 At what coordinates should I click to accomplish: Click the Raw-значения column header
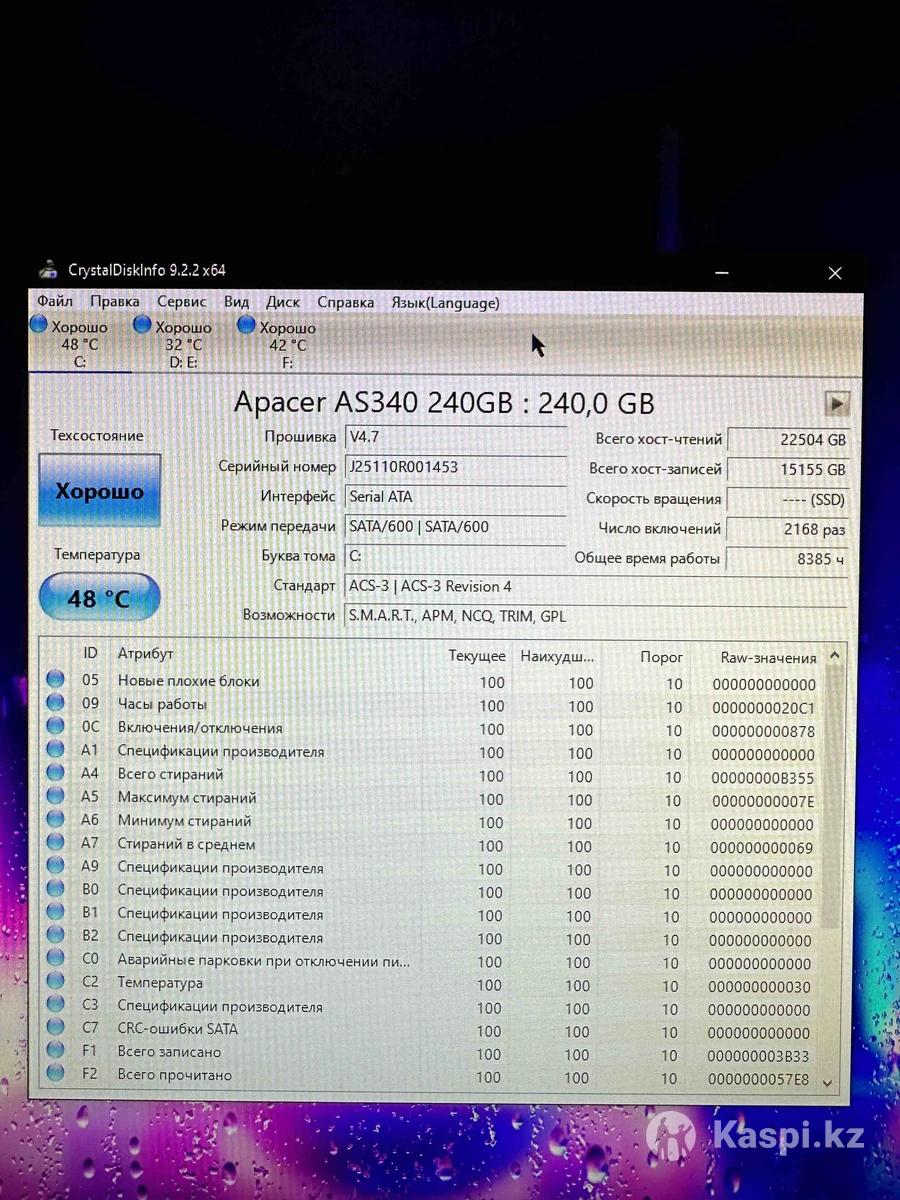[x=768, y=658]
